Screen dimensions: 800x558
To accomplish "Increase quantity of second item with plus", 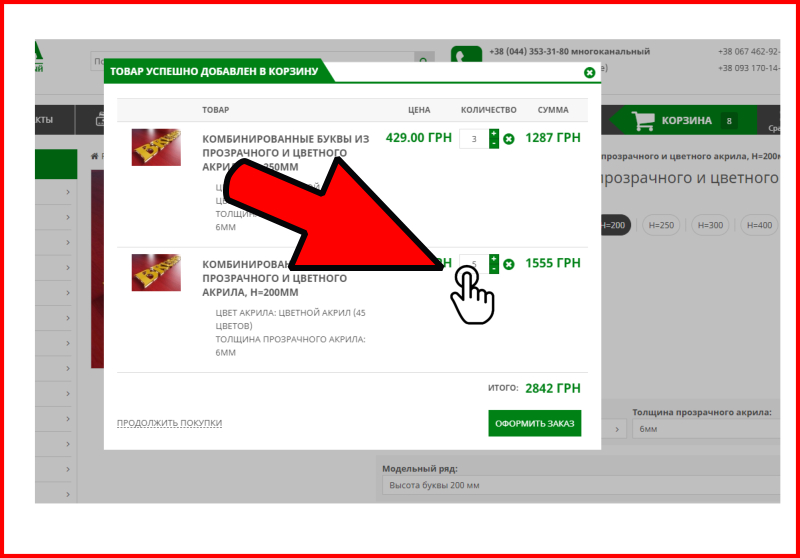I will 494,259.
